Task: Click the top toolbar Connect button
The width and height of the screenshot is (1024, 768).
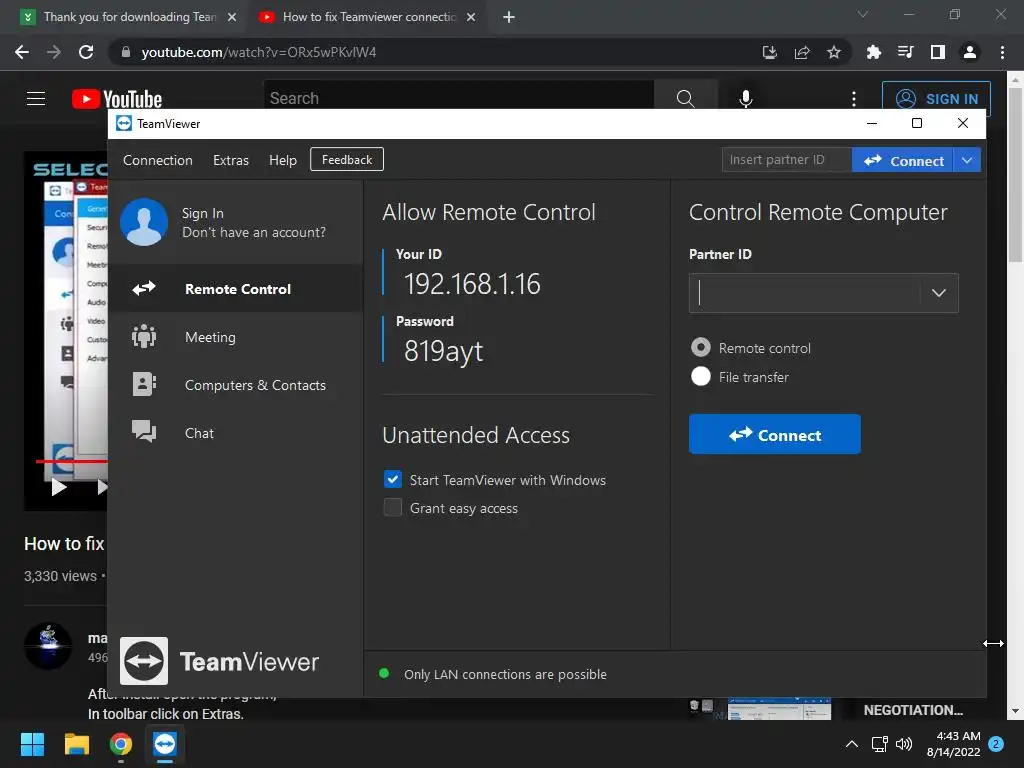Action: (903, 160)
